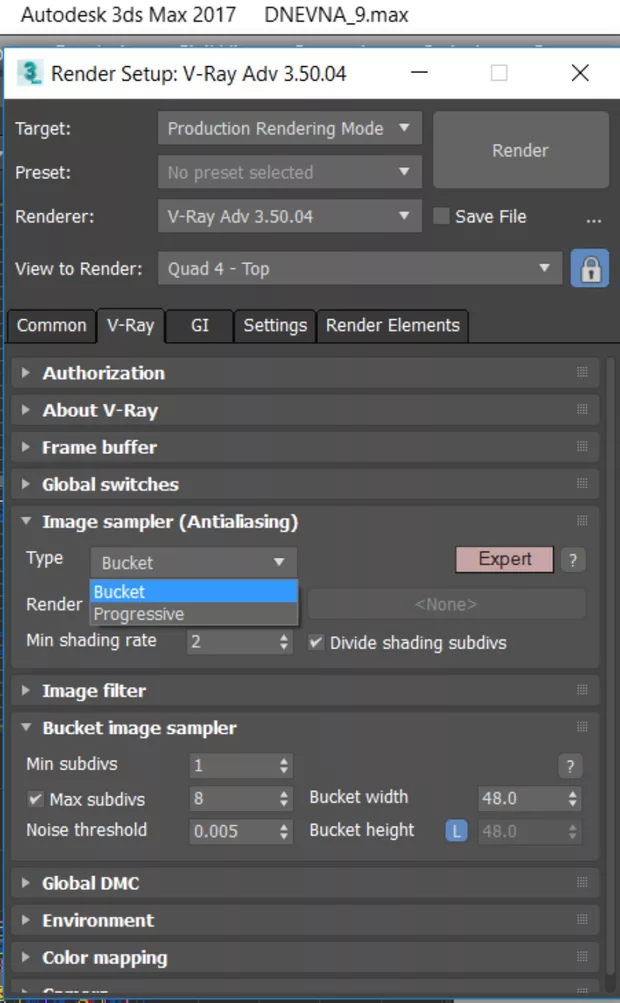Expand the Global switches rollout
620x1003 pixels.
click(x=110, y=484)
